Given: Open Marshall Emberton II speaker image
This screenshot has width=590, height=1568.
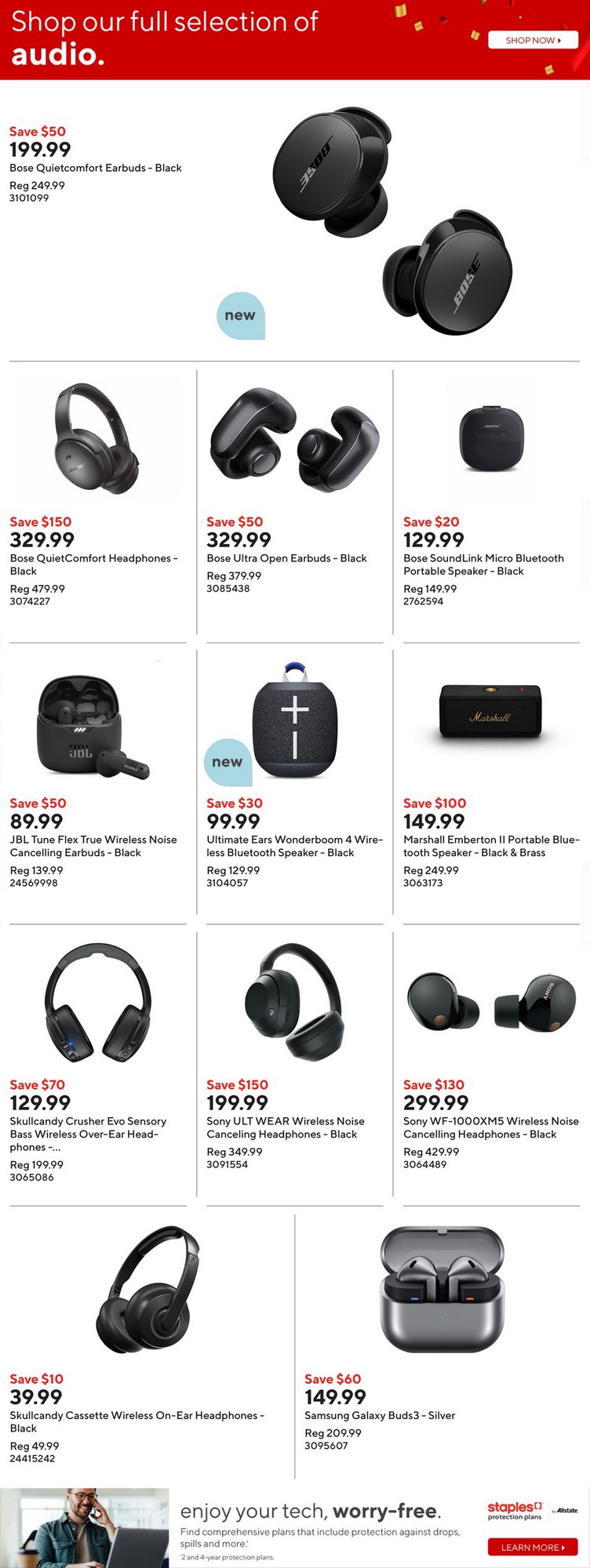Looking at the screenshot, I should coord(490,712).
